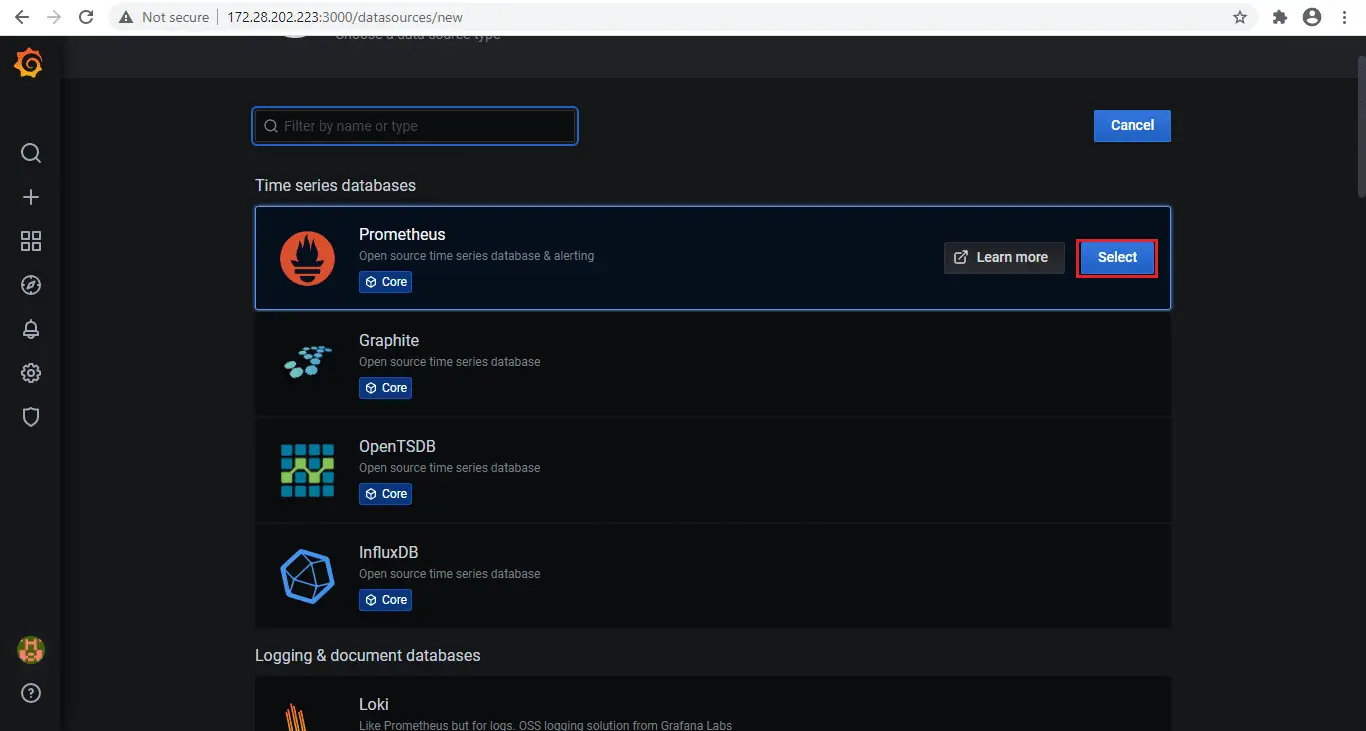Screen dimensions: 1366x731
Task: Open Server Admin shield icon
Action: [30, 416]
